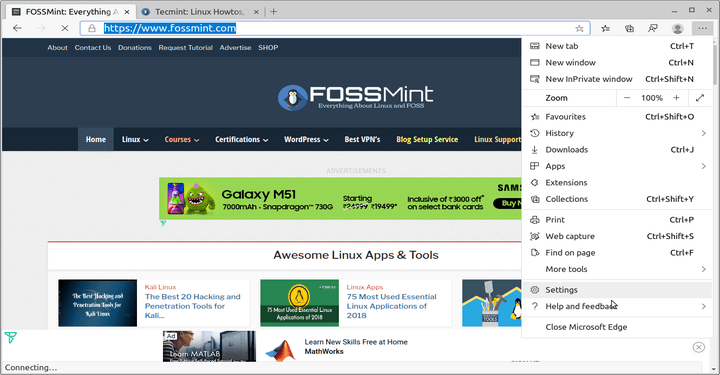Expand the History submenu

tap(617, 133)
